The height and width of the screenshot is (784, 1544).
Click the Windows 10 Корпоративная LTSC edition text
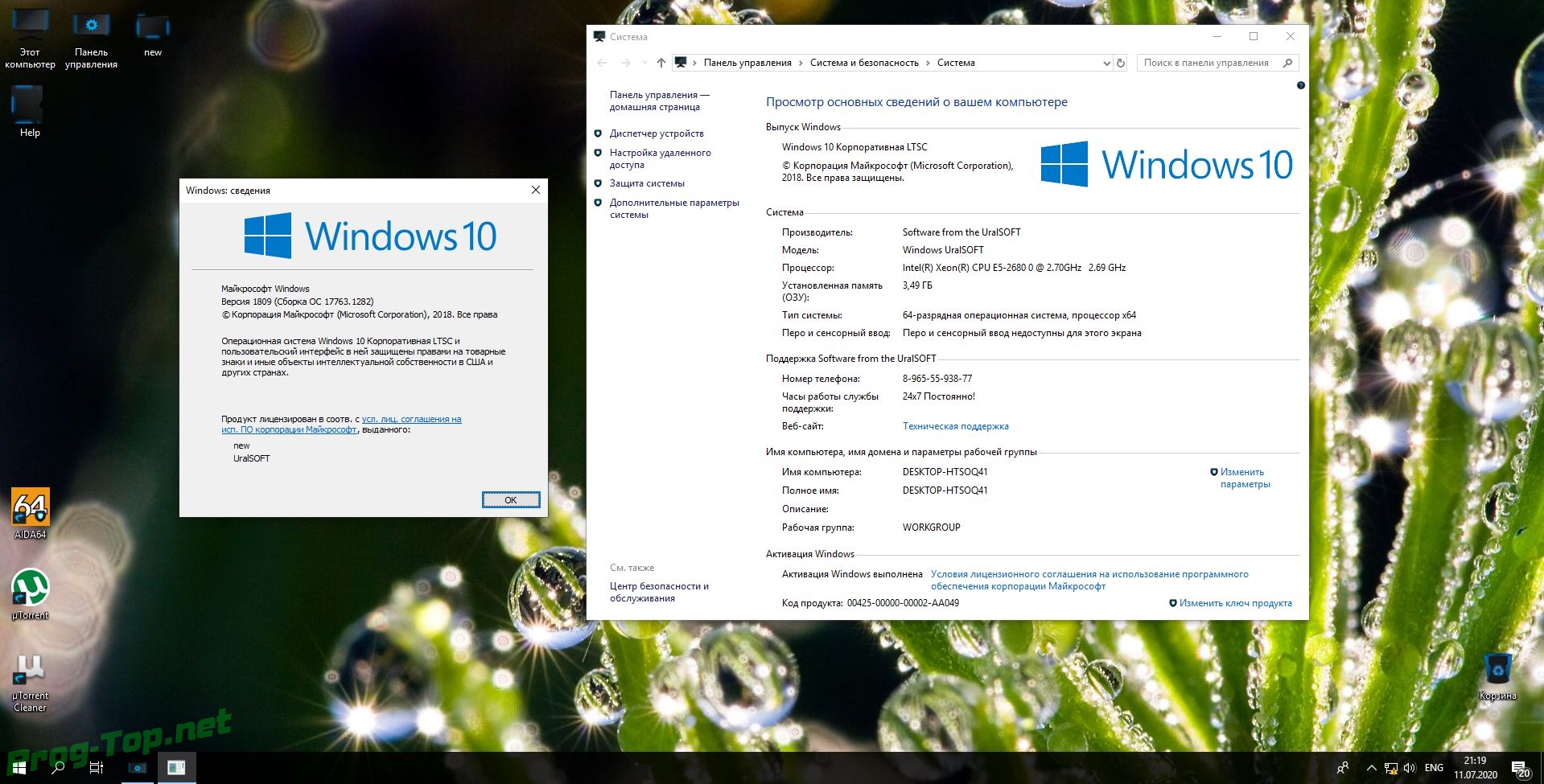(x=854, y=147)
